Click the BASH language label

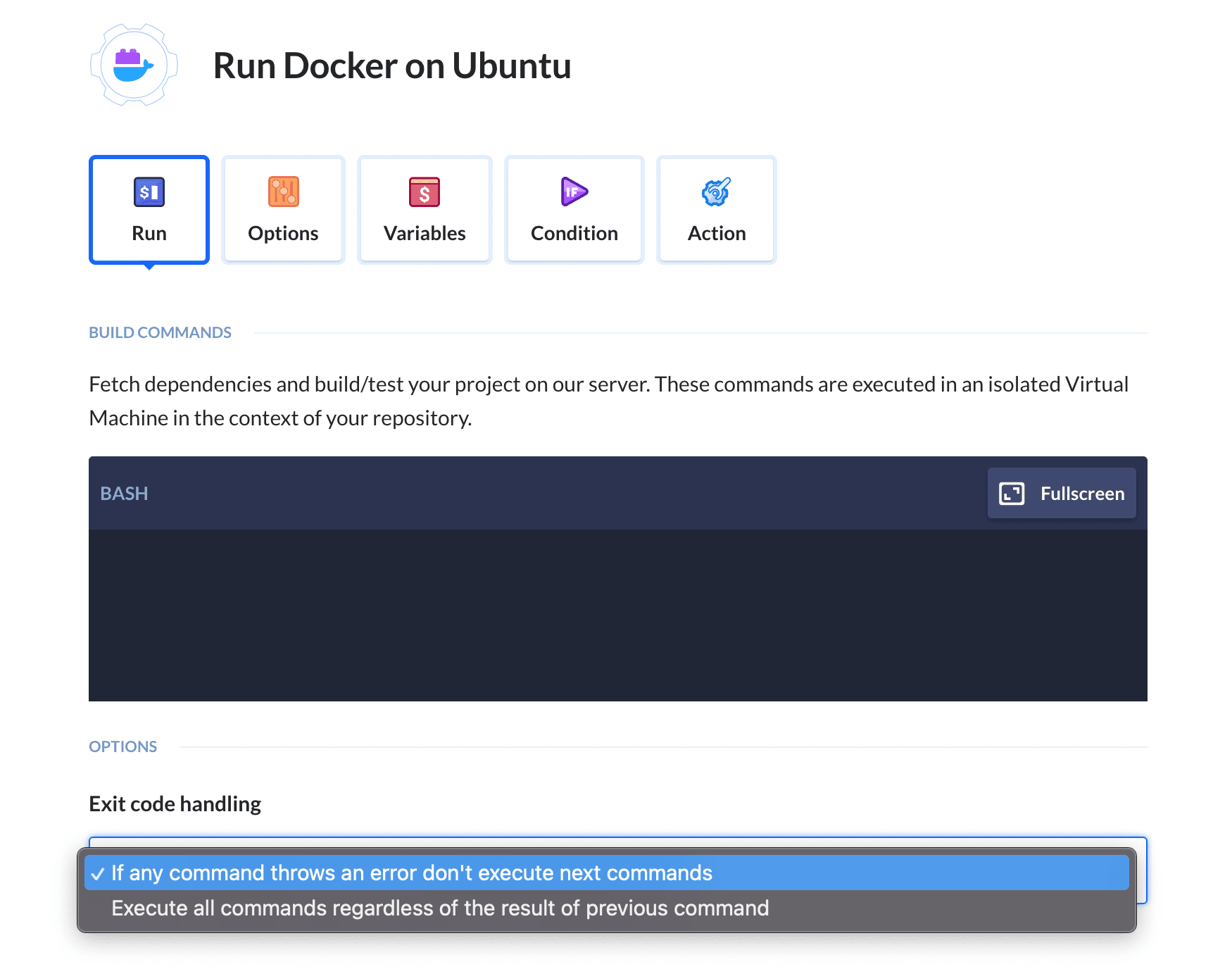click(x=124, y=493)
